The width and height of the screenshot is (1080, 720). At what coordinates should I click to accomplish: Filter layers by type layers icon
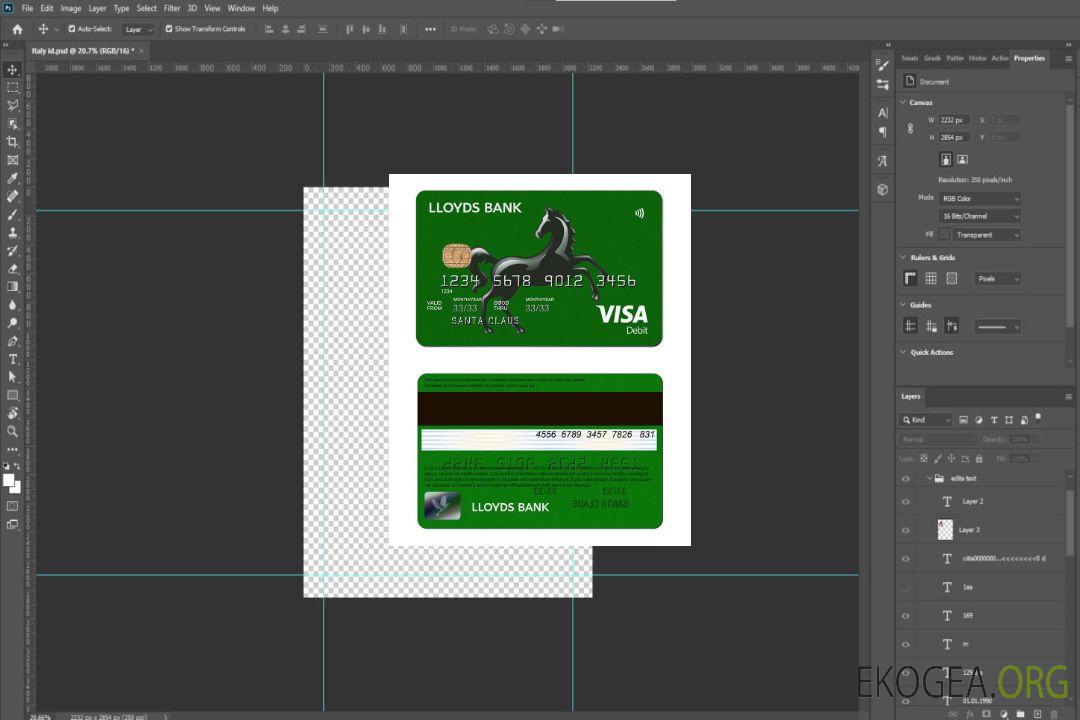pos(994,420)
